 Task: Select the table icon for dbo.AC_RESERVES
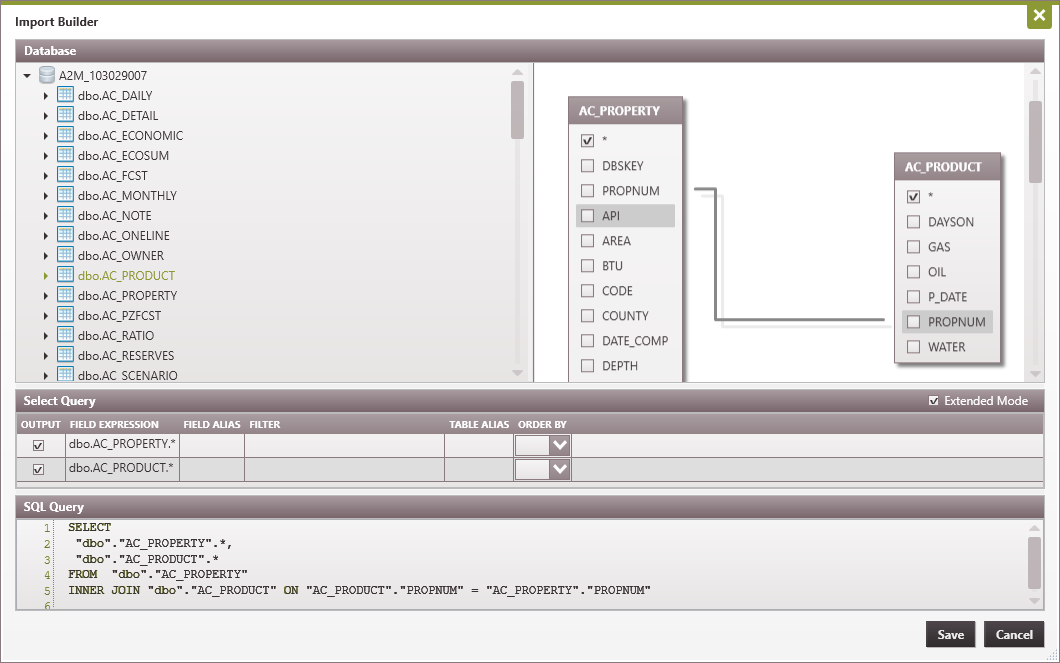click(64, 355)
